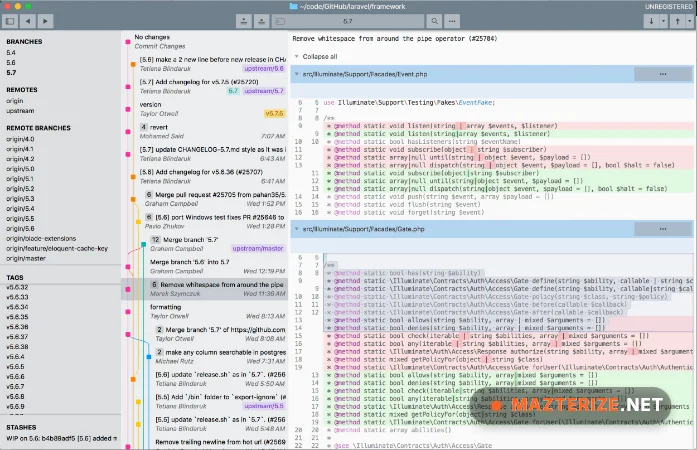Viewport: 697px width, 450px height.
Task: Click the pull down-arrow button
Action: (x=651, y=21)
